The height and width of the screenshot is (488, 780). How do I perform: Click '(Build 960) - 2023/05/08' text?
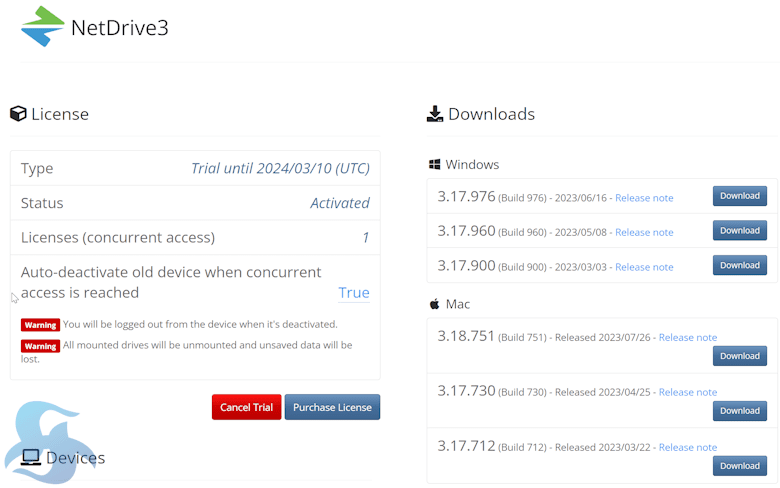coord(552,232)
